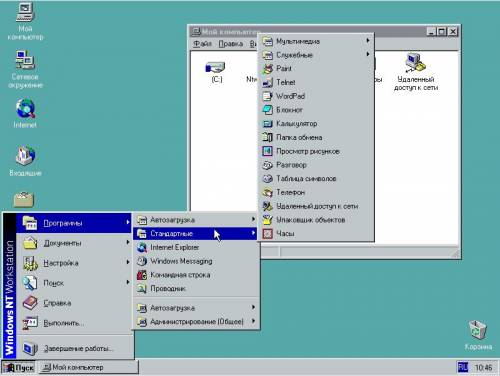Click the RU language indicator in tray
This screenshot has height=376, width=500.
(x=463, y=367)
